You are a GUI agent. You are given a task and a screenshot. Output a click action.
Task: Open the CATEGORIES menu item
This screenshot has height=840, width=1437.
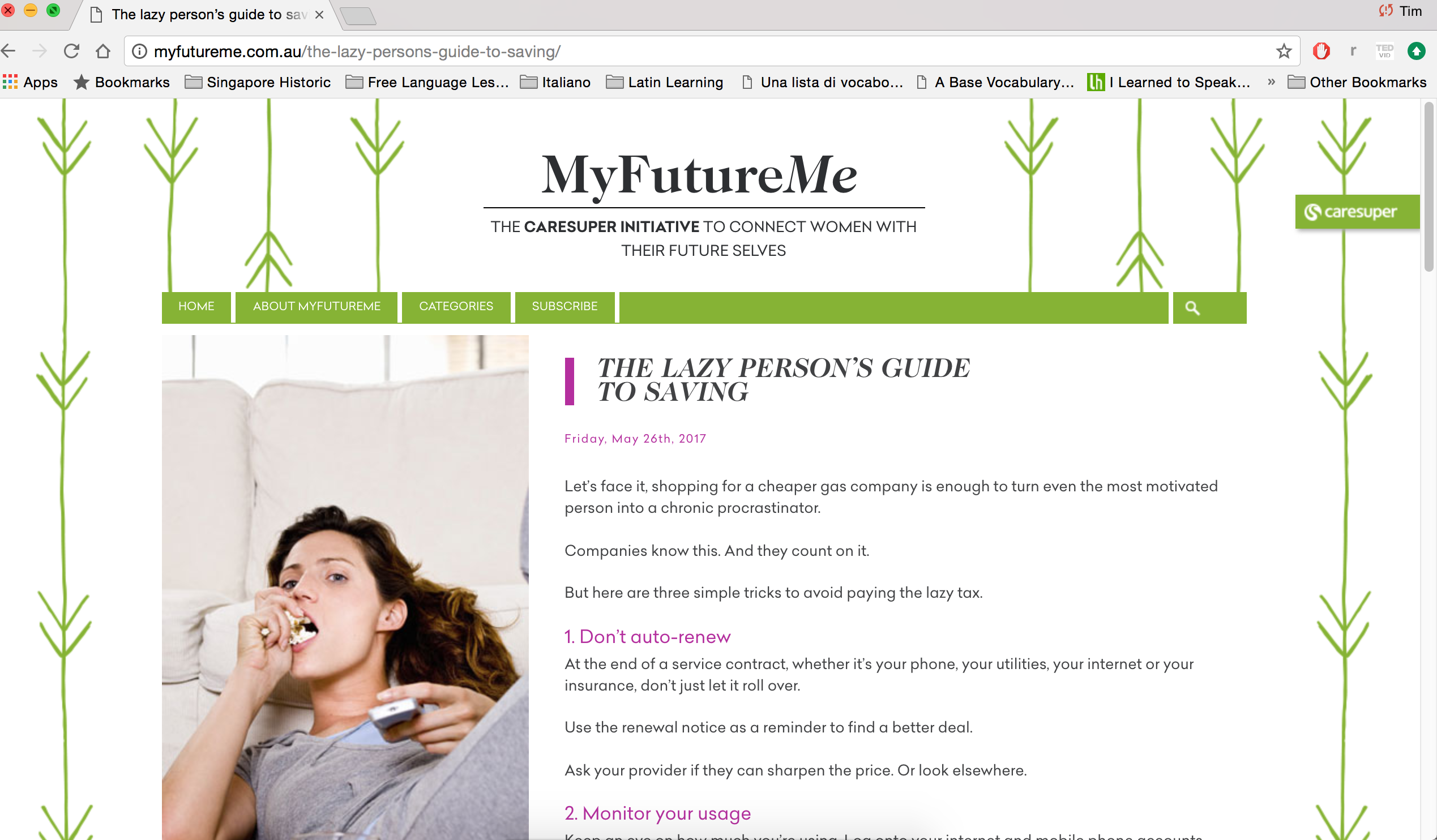coord(456,307)
